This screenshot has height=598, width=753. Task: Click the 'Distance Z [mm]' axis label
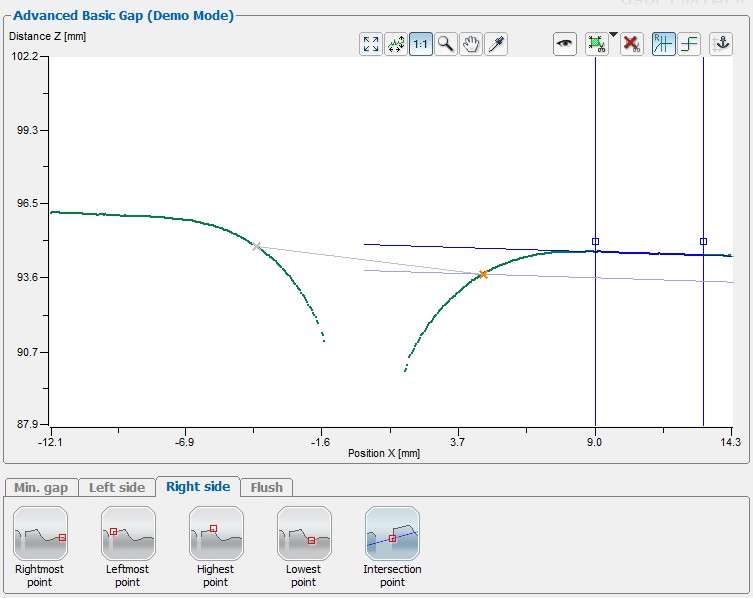point(47,37)
